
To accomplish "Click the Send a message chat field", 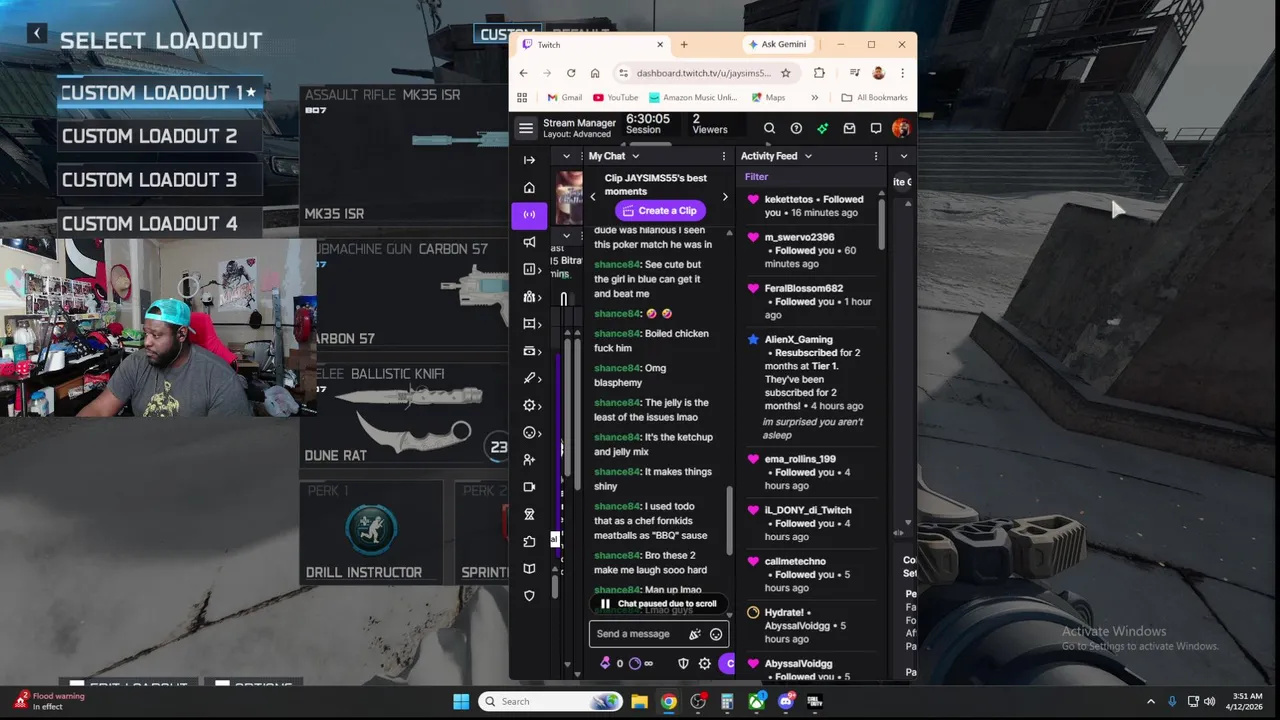I will 640,634.
